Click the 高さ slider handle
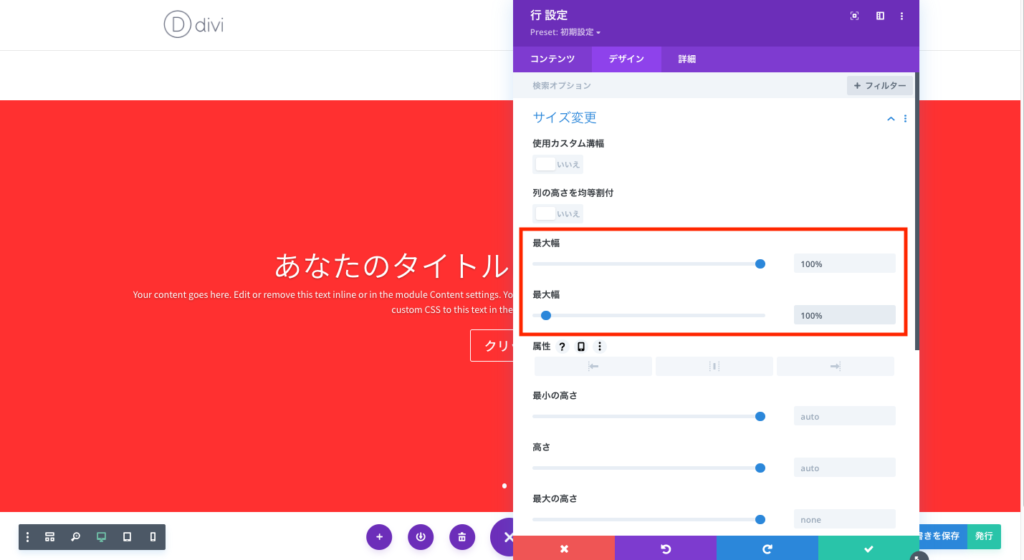This screenshot has width=1024, height=560. tap(760, 468)
